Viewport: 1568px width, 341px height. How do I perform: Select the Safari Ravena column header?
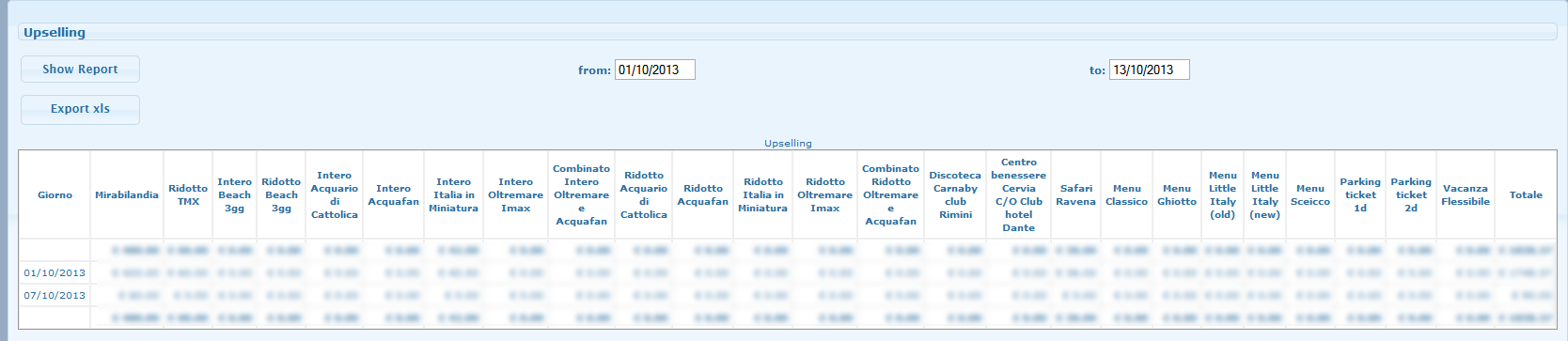[x=1075, y=194]
